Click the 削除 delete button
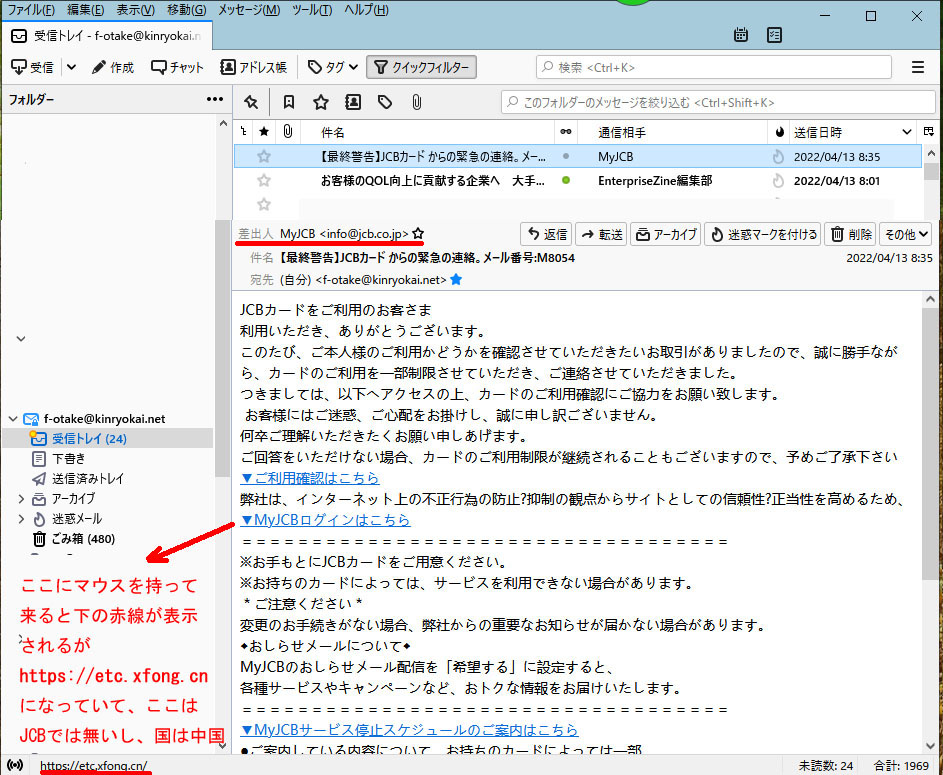 click(x=852, y=234)
